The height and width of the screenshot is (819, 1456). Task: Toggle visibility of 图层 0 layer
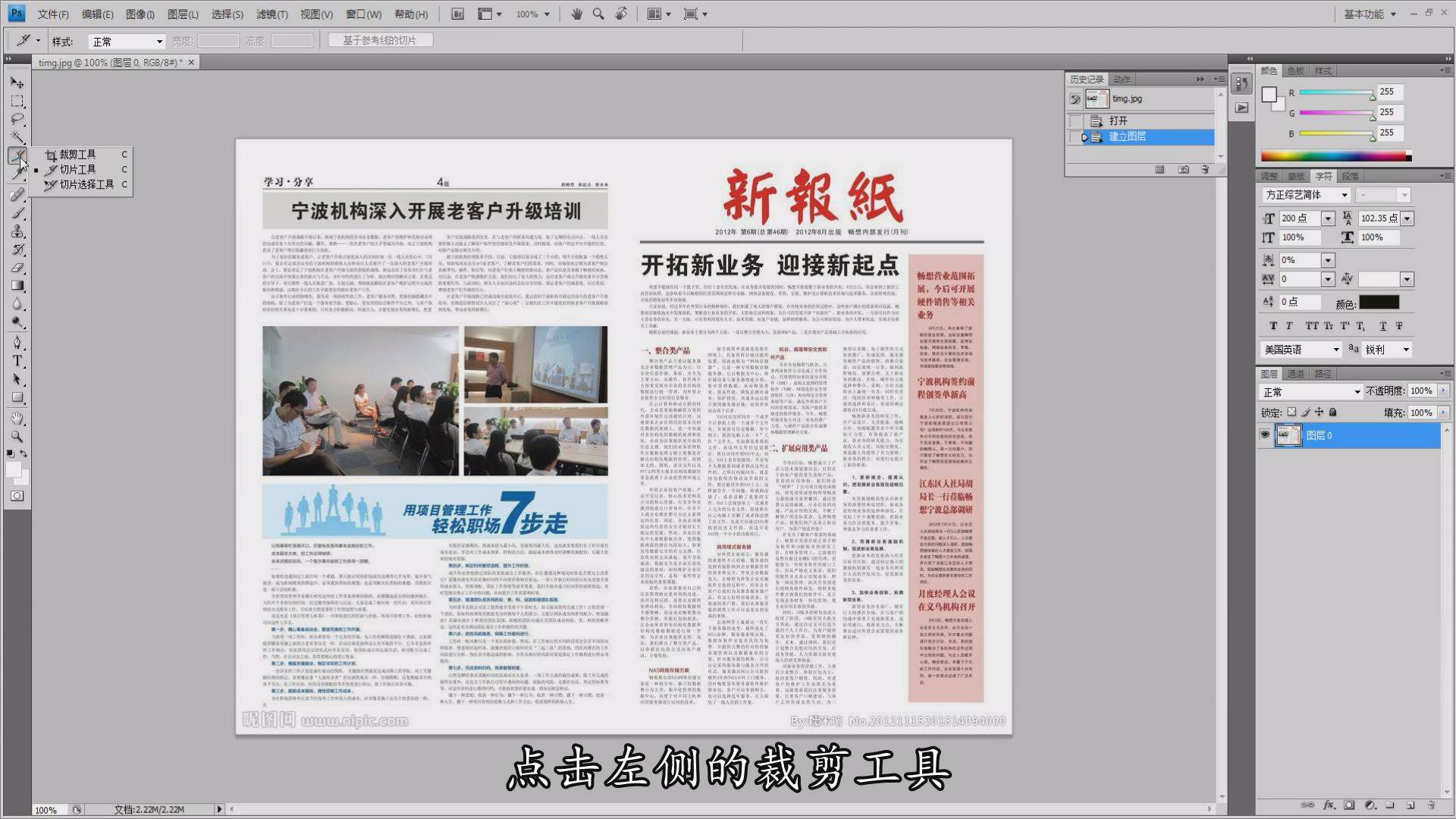click(1264, 435)
